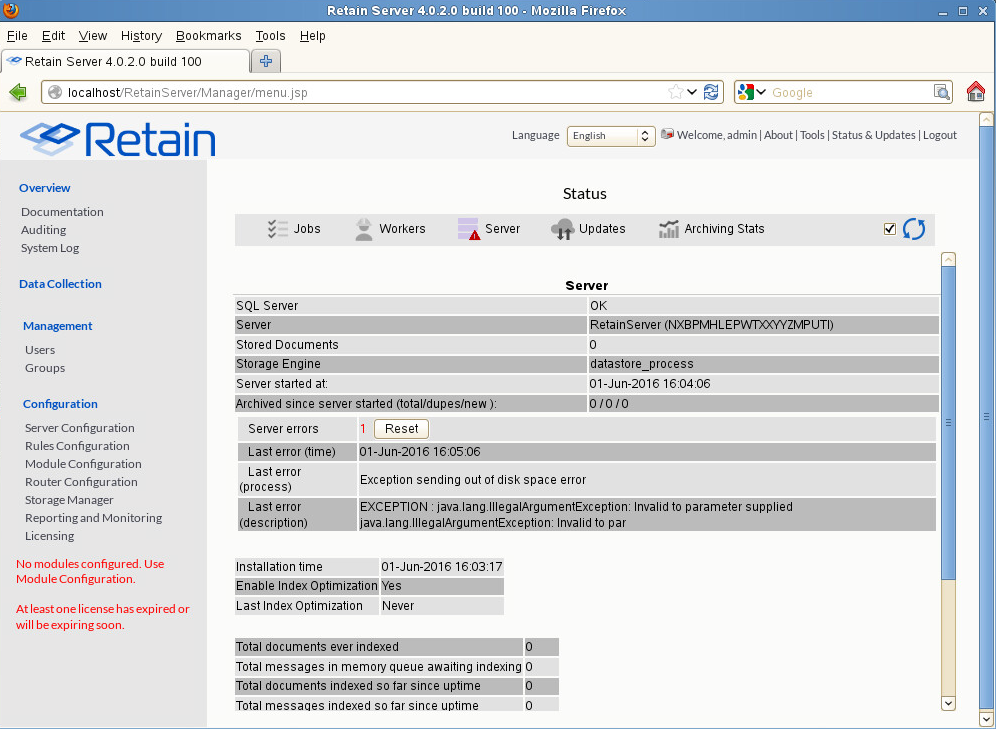Screen dimensions: 996x729
Task: Open the Language dropdown set to English
Action: tap(610, 136)
